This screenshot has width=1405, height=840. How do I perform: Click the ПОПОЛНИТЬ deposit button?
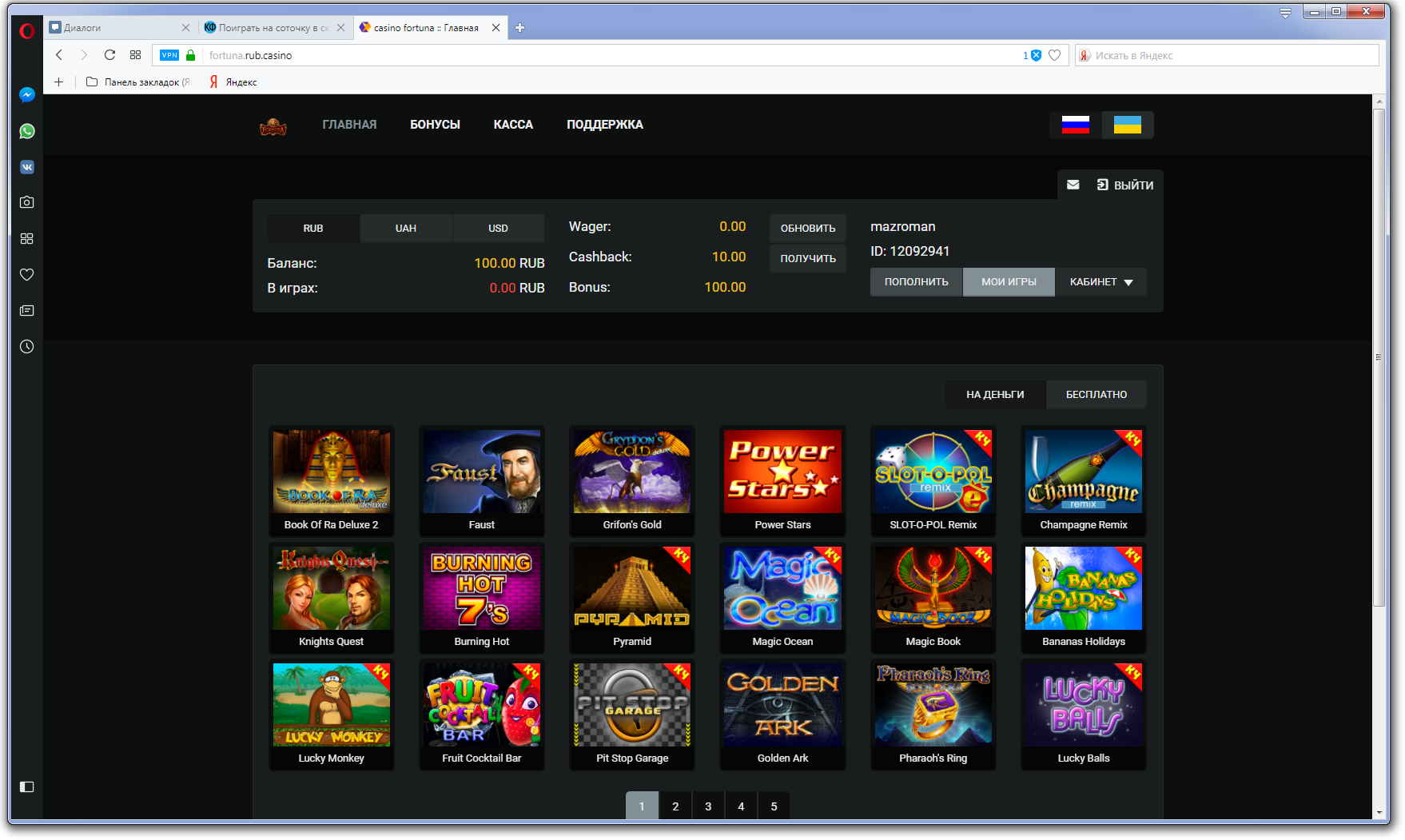click(917, 282)
